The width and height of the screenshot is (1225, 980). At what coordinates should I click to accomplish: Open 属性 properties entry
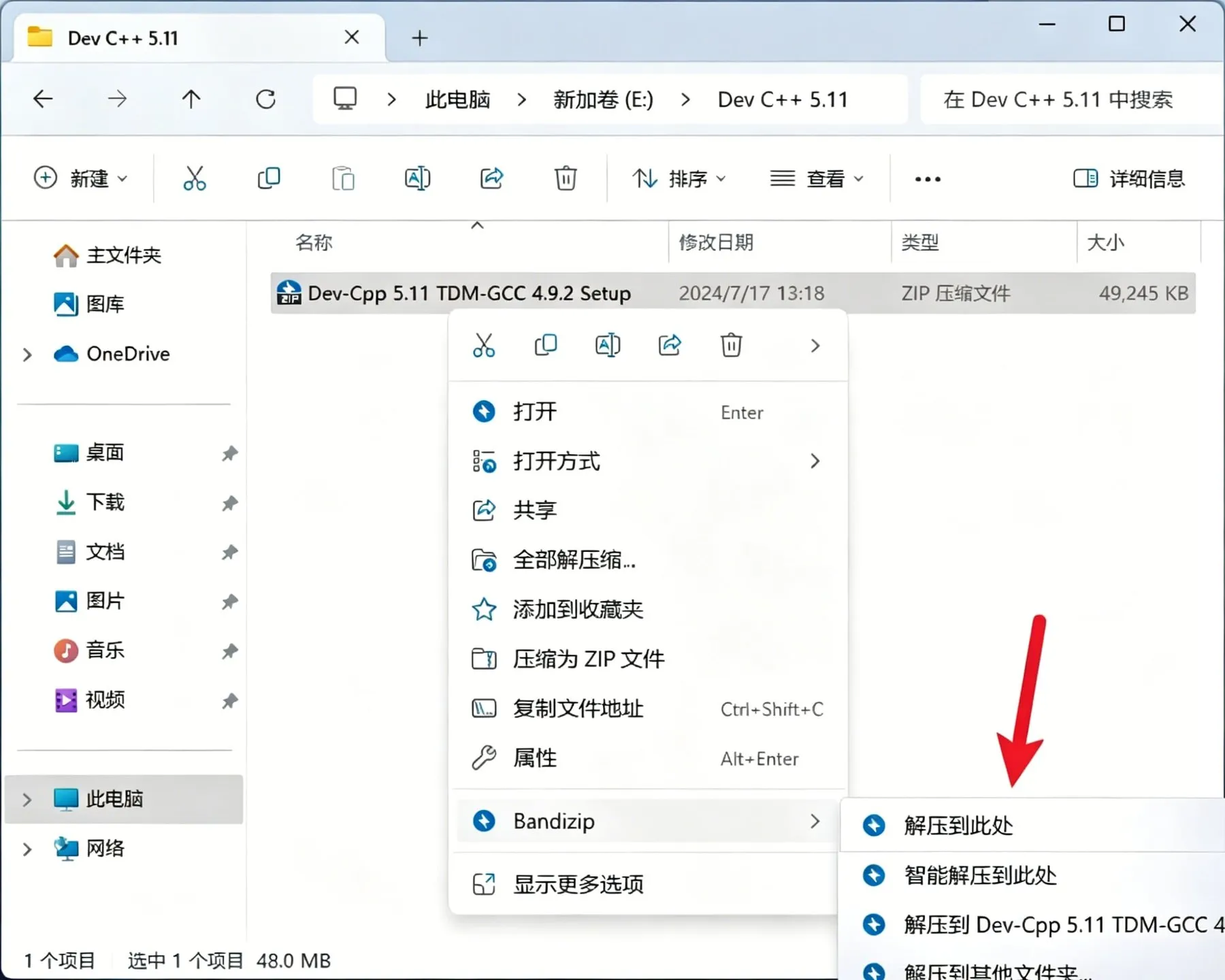tap(648, 757)
